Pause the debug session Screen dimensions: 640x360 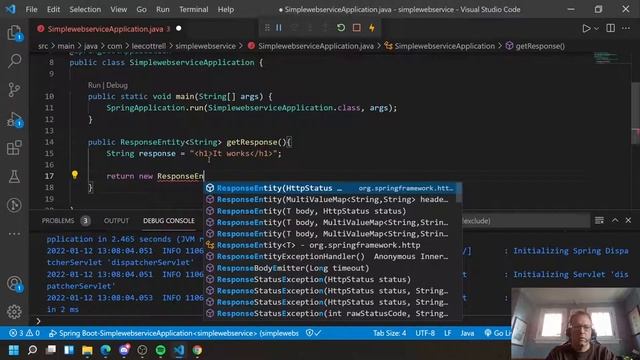[x=279, y=28]
